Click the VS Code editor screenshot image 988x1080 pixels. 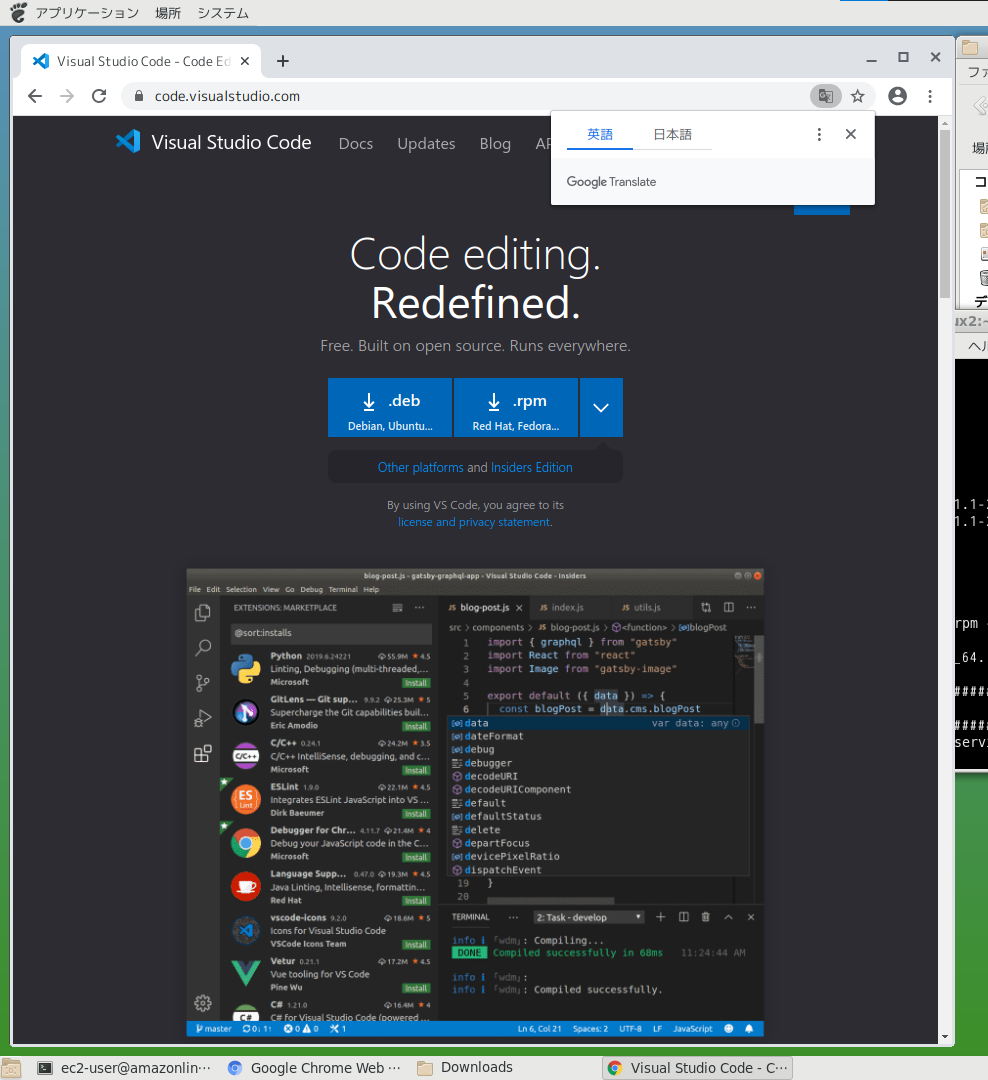click(x=475, y=802)
